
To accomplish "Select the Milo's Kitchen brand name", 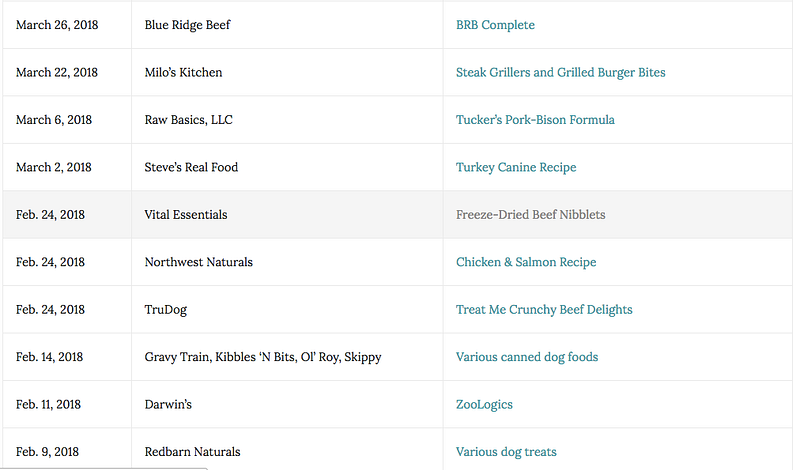I will pos(183,72).
